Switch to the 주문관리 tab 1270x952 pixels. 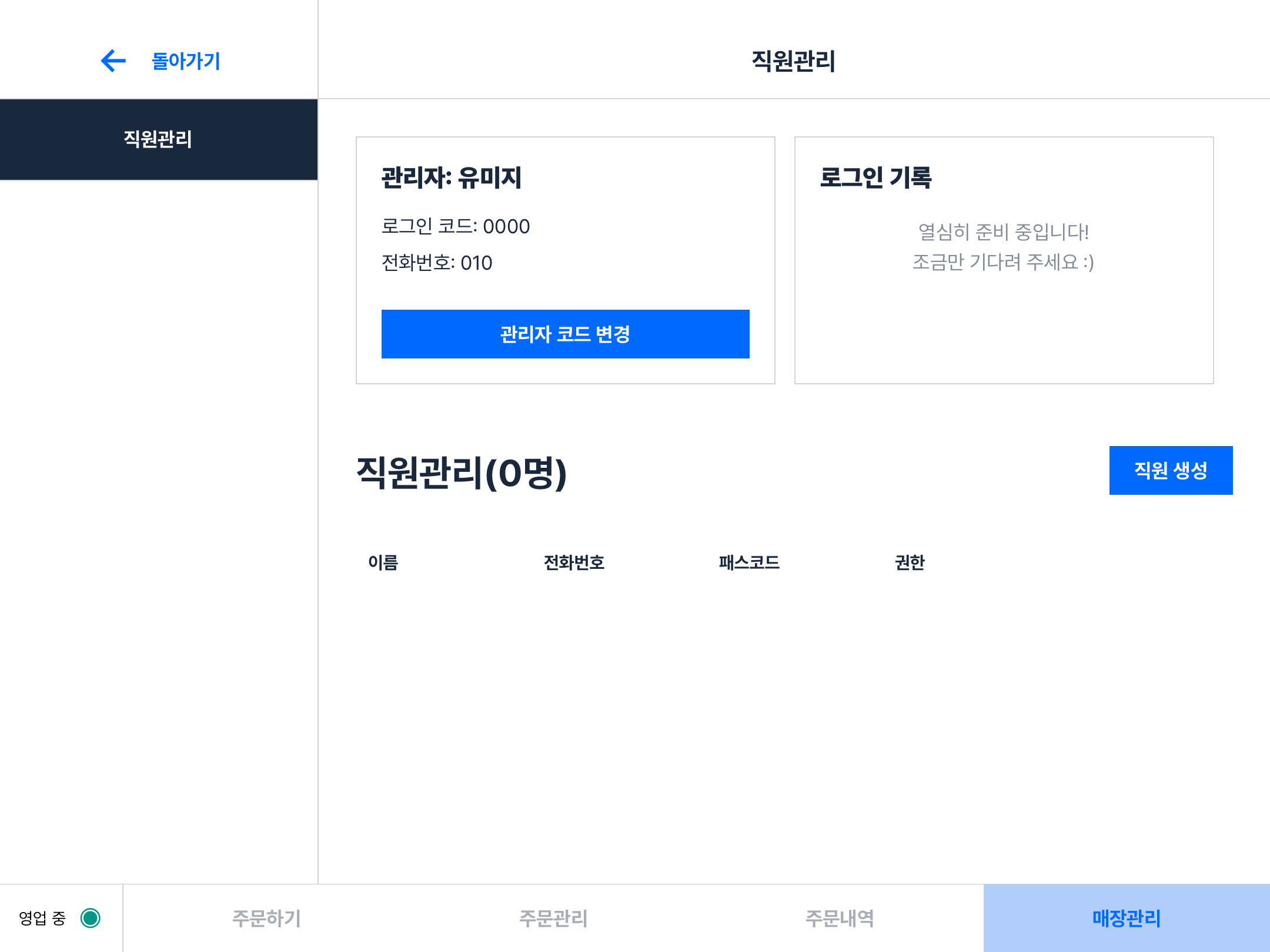[553, 918]
